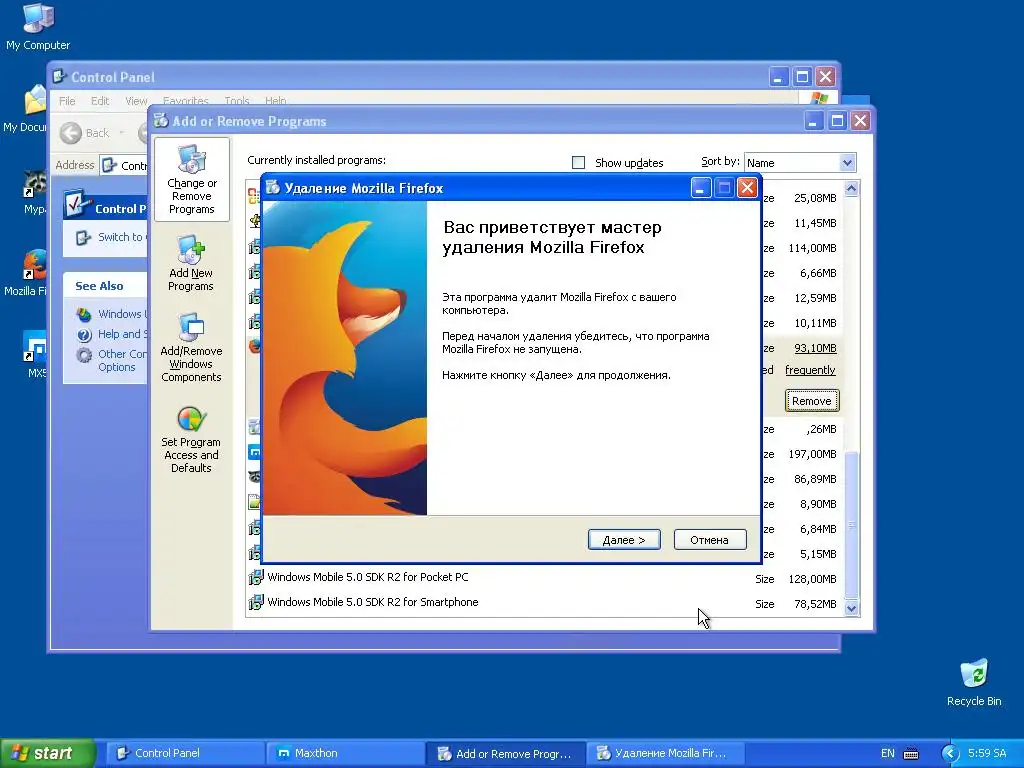Image resolution: width=1024 pixels, height=768 pixels.
Task: Click the 197,00MB size entry
Action: [812, 454]
